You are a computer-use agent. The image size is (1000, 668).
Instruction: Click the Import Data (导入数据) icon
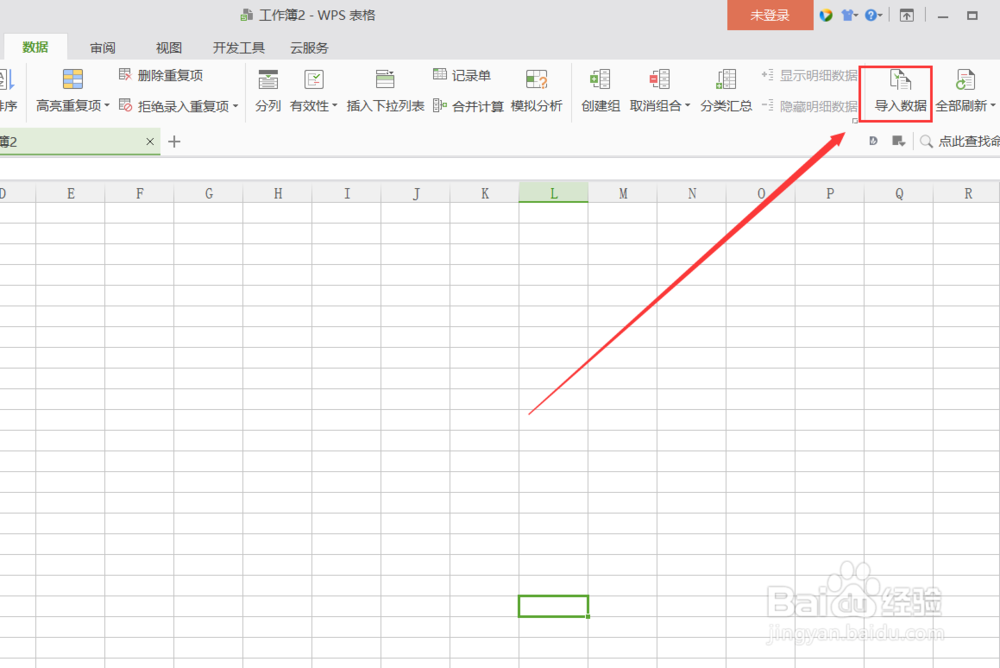pyautogui.click(x=900, y=80)
